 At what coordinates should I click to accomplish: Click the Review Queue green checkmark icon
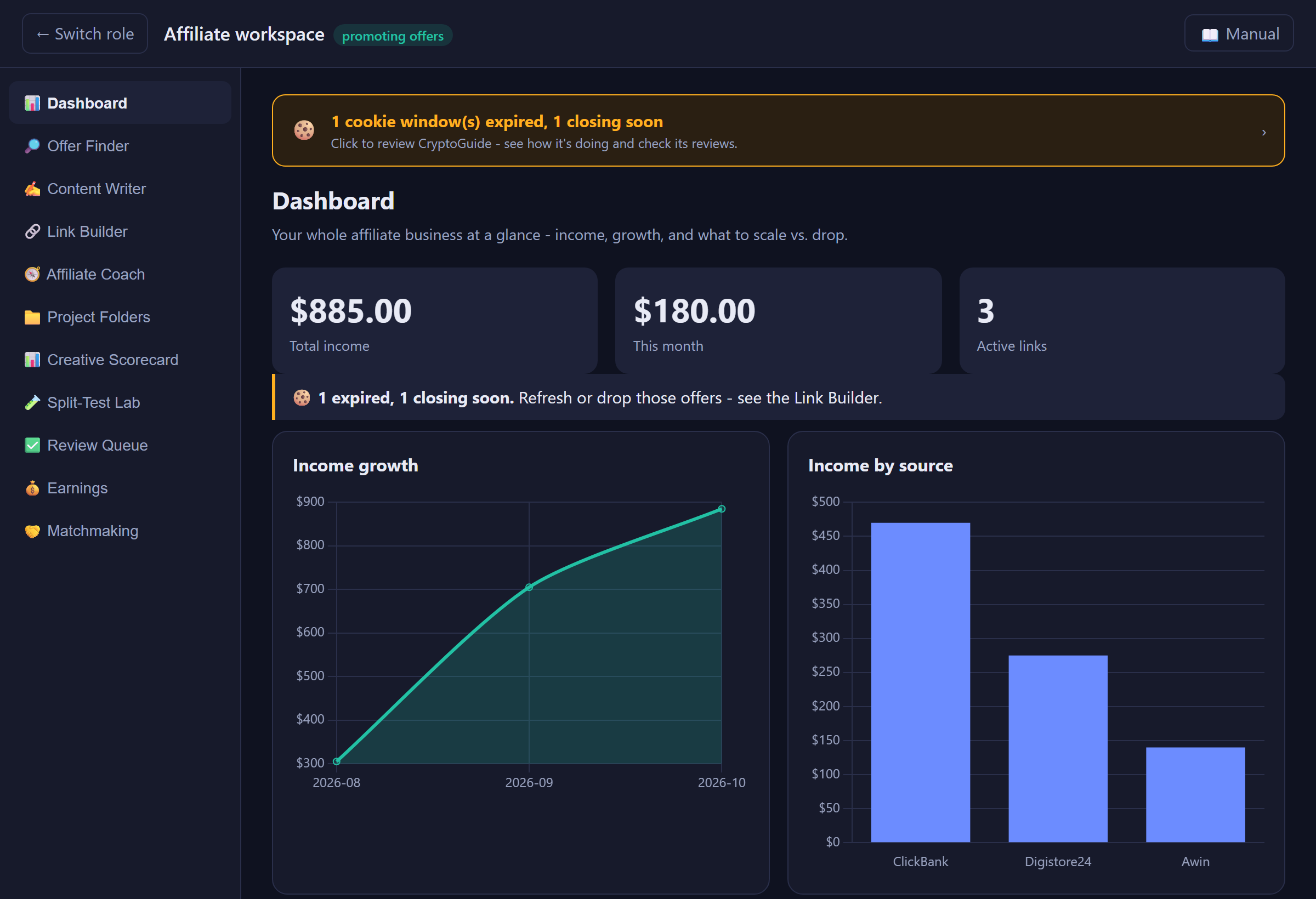[x=32, y=445]
